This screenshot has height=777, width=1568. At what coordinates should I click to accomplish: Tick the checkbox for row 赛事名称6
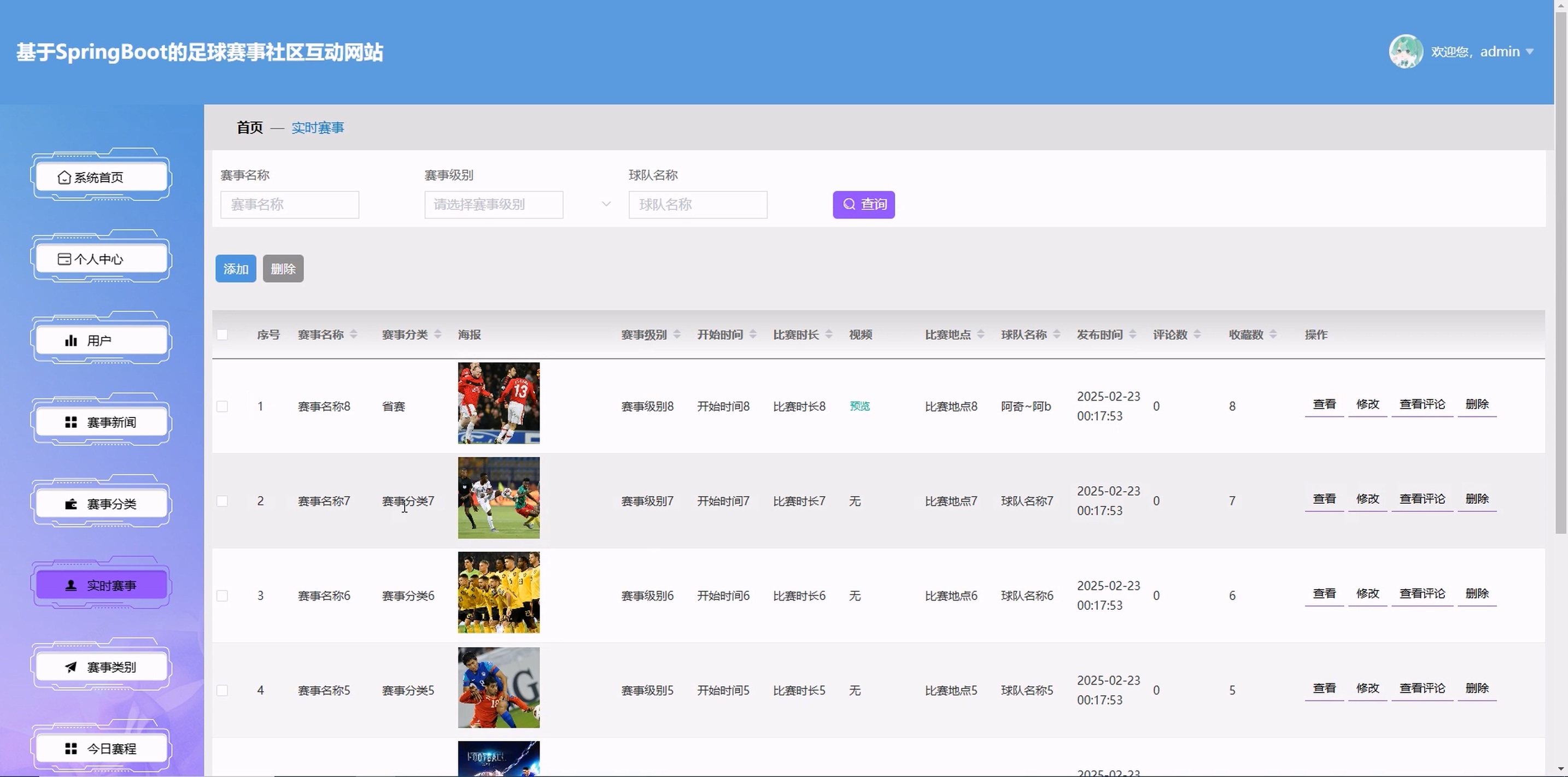(222, 596)
